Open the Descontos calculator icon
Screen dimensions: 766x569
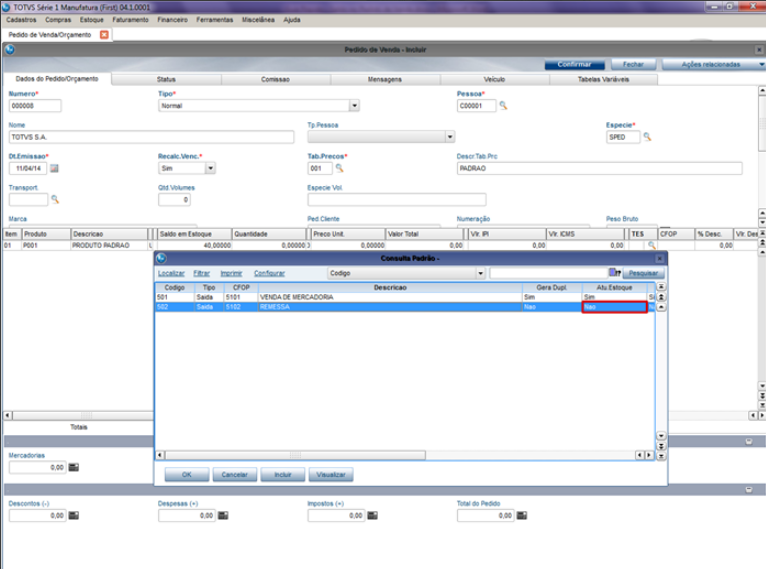click(74, 515)
